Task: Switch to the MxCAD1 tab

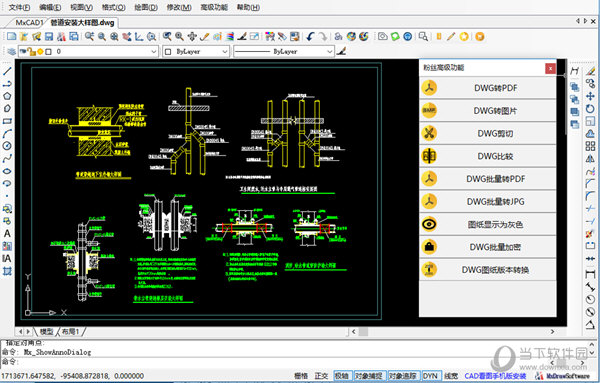Action: pyautogui.click(x=29, y=23)
